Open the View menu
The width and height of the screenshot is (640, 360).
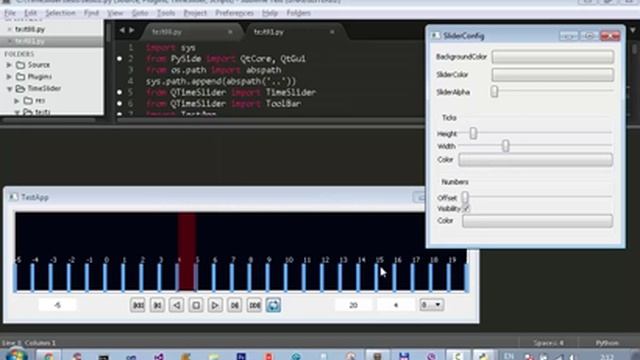(x=115, y=13)
